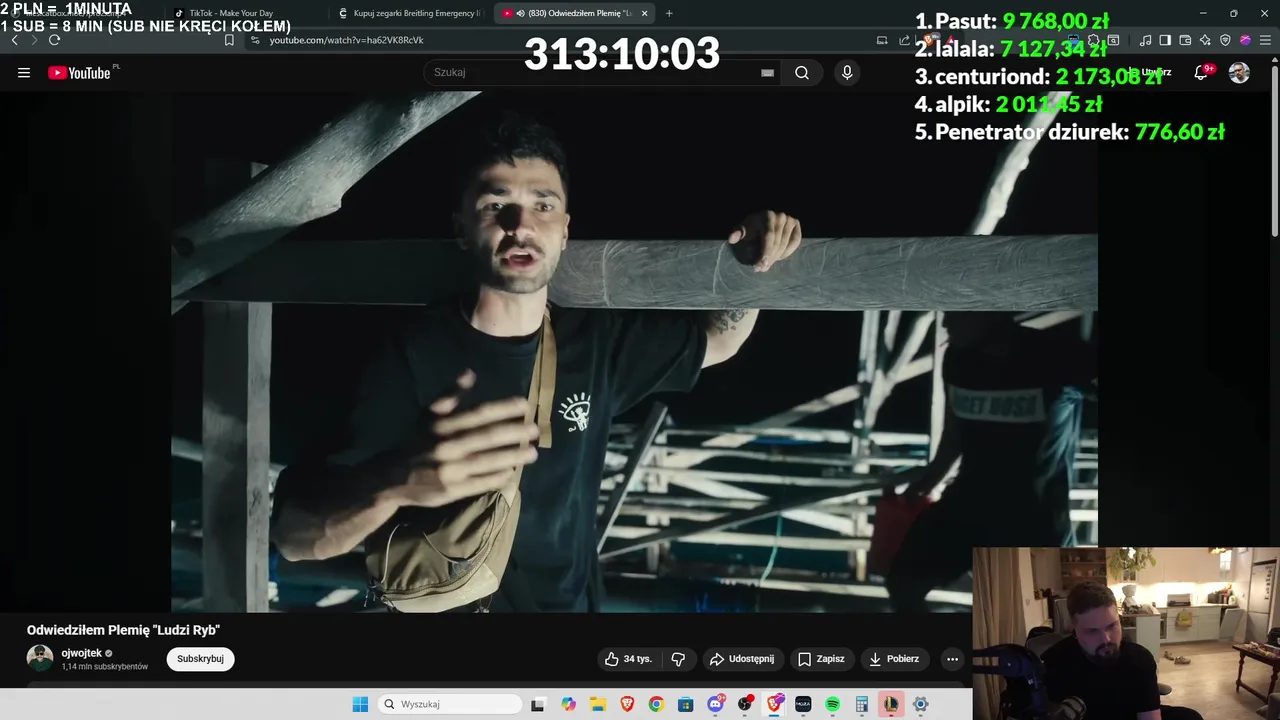
Task: Open YouTube notifications bell
Action: (1201, 73)
